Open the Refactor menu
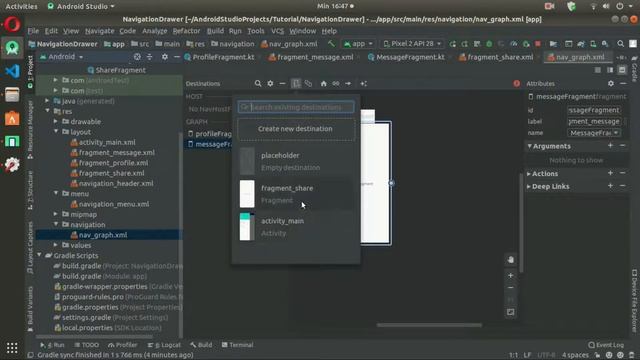This screenshot has width=640, height=360. click(x=186, y=31)
